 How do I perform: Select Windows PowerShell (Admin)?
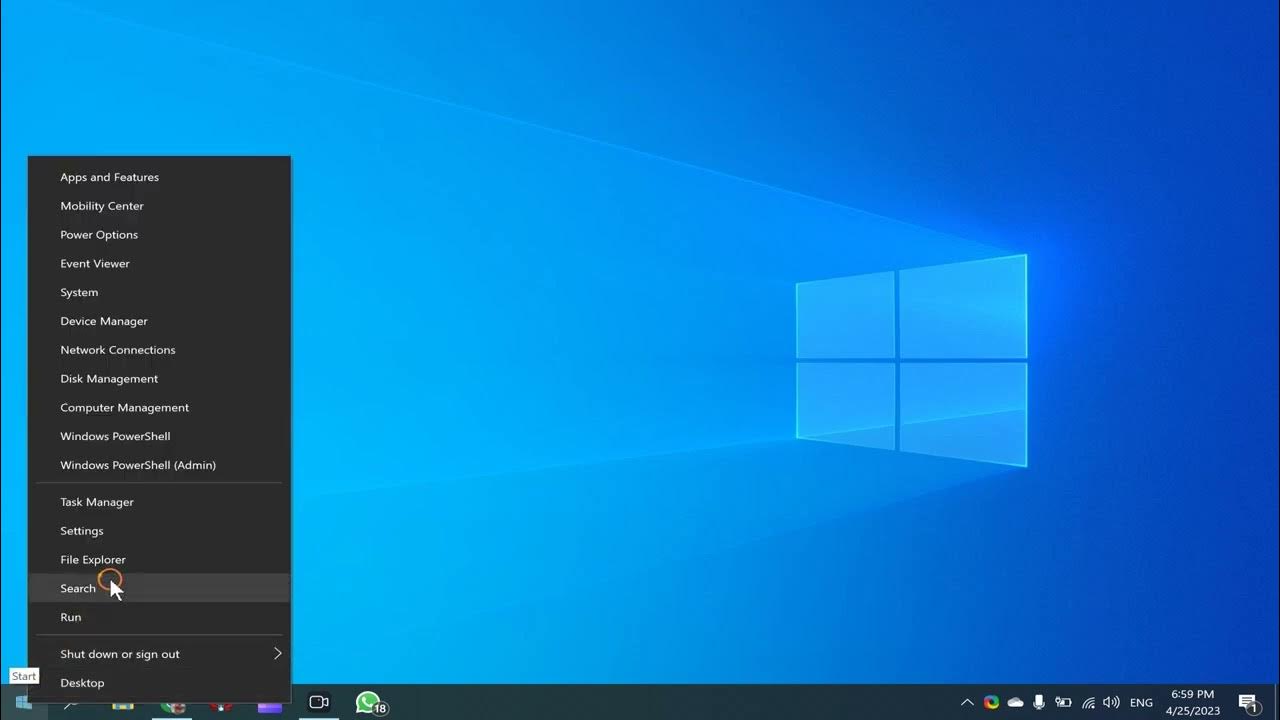point(138,465)
